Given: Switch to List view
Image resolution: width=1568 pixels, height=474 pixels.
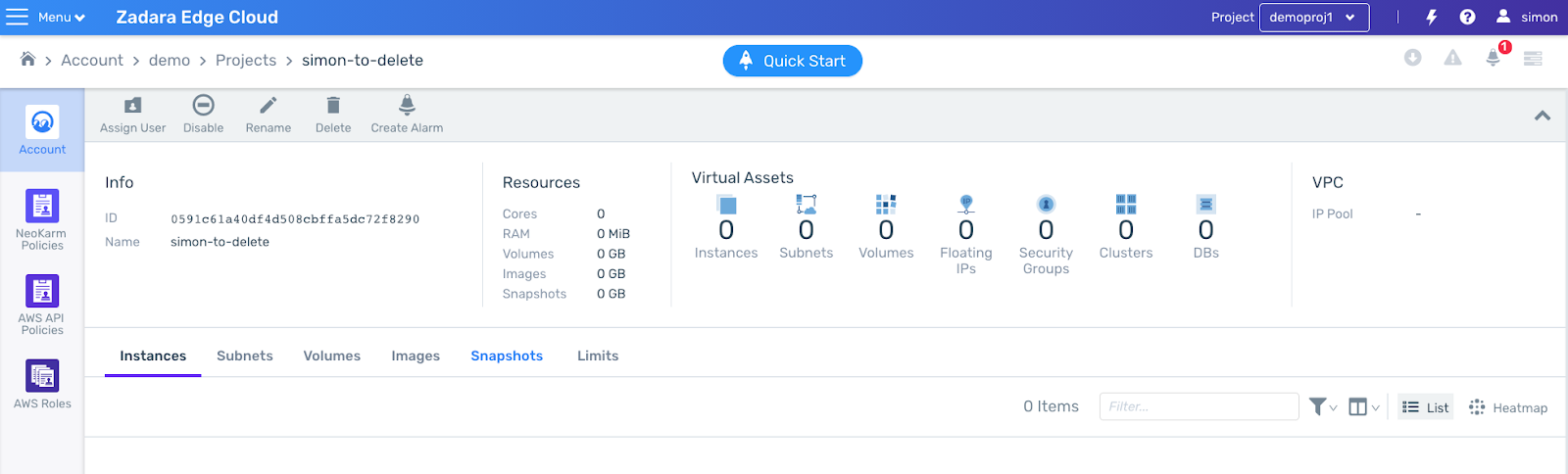Looking at the screenshot, I should (1425, 407).
